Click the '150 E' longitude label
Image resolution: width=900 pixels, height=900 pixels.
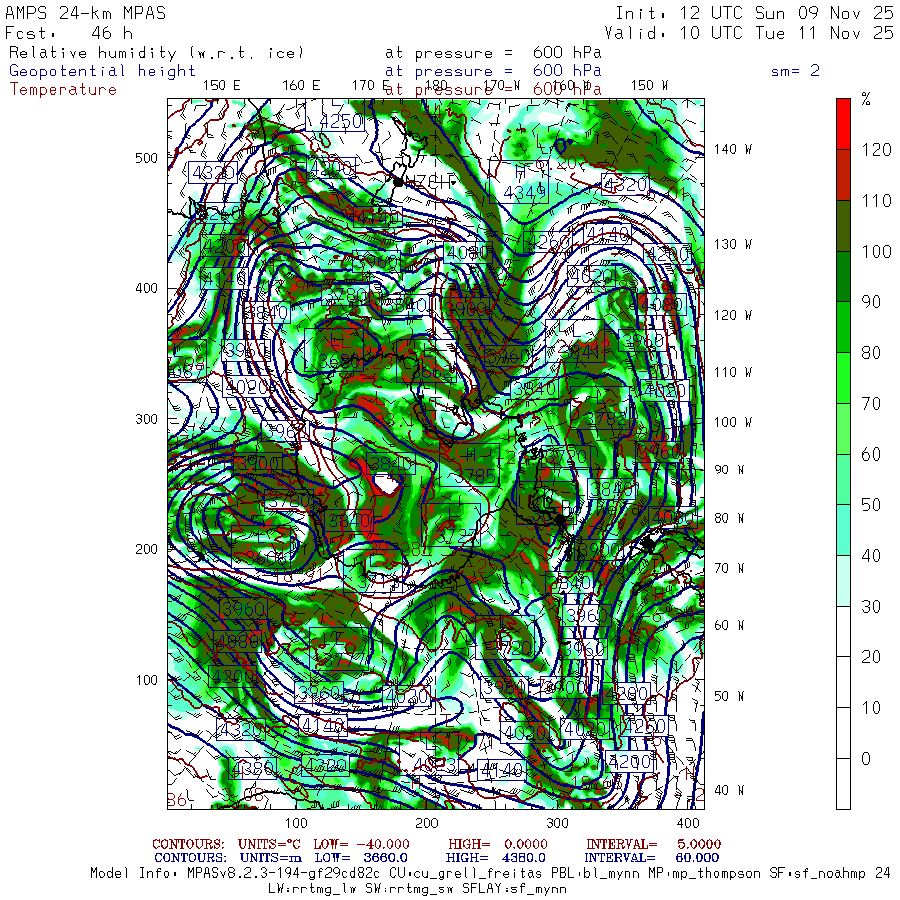click(x=221, y=85)
